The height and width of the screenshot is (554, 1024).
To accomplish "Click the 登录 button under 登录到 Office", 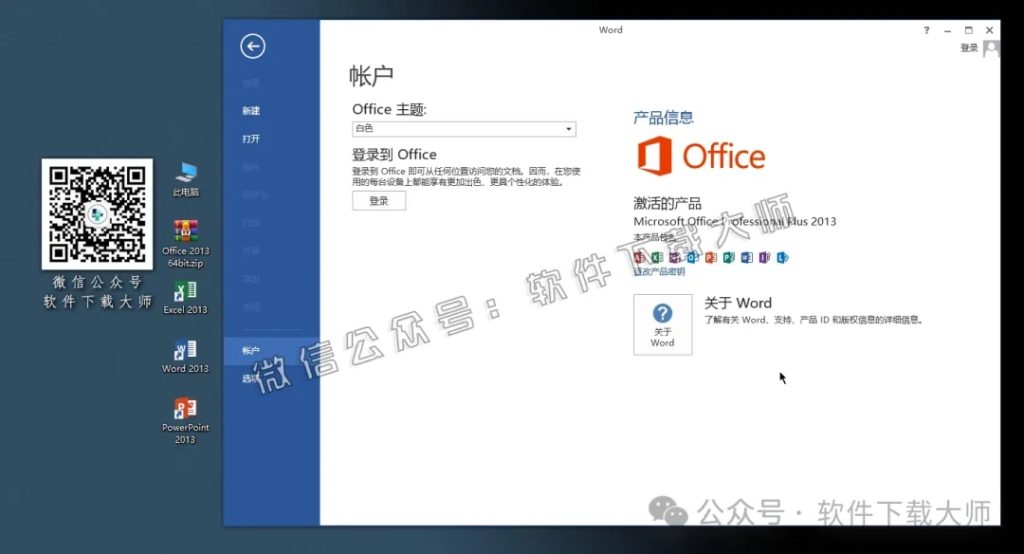I will 379,201.
